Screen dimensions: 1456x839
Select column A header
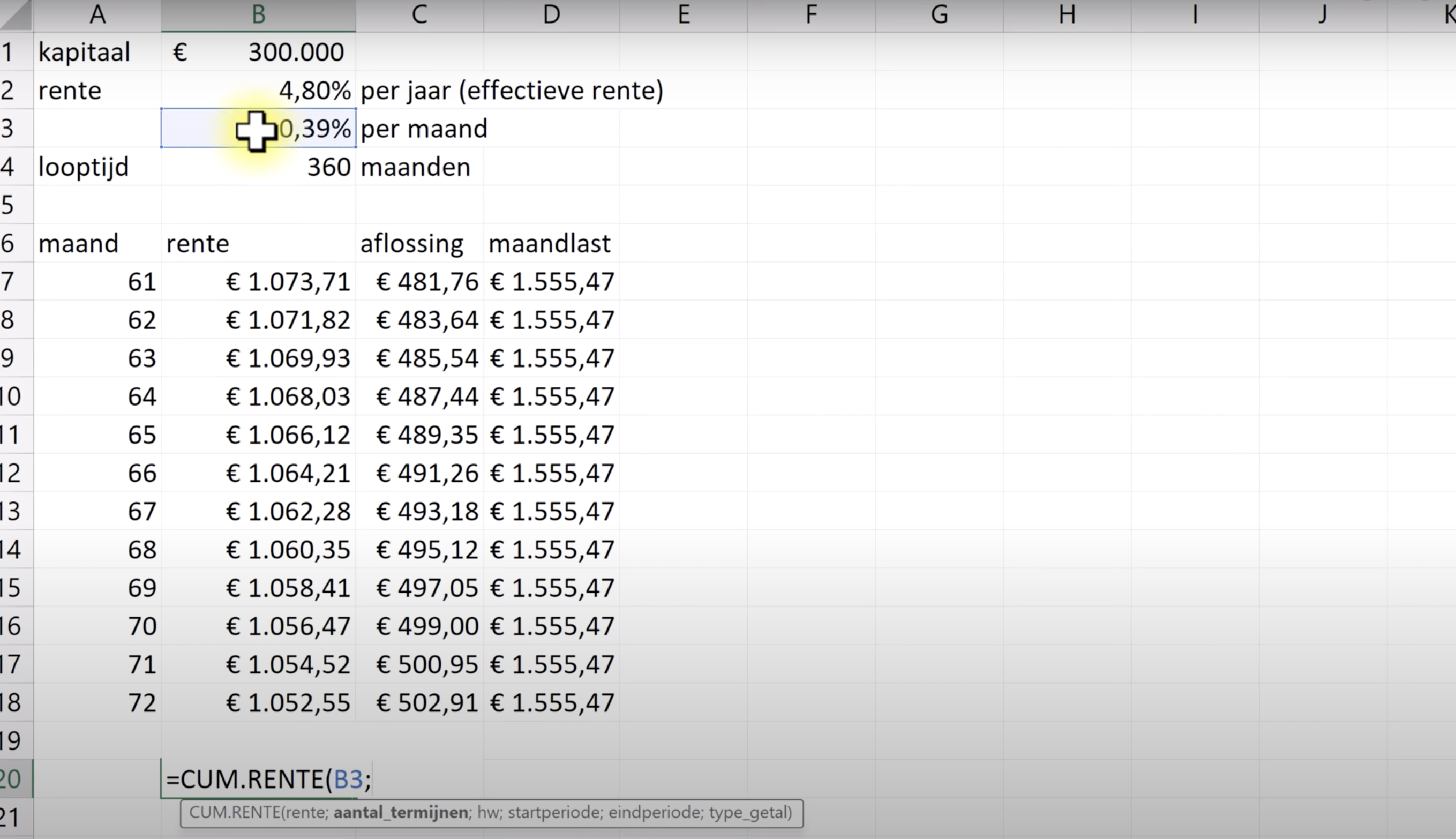point(97,15)
